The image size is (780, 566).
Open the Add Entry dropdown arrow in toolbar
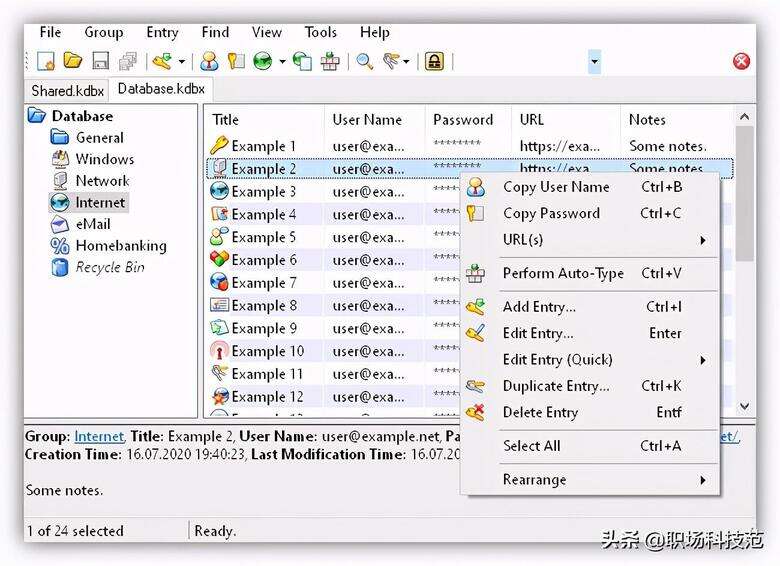point(182,62)
